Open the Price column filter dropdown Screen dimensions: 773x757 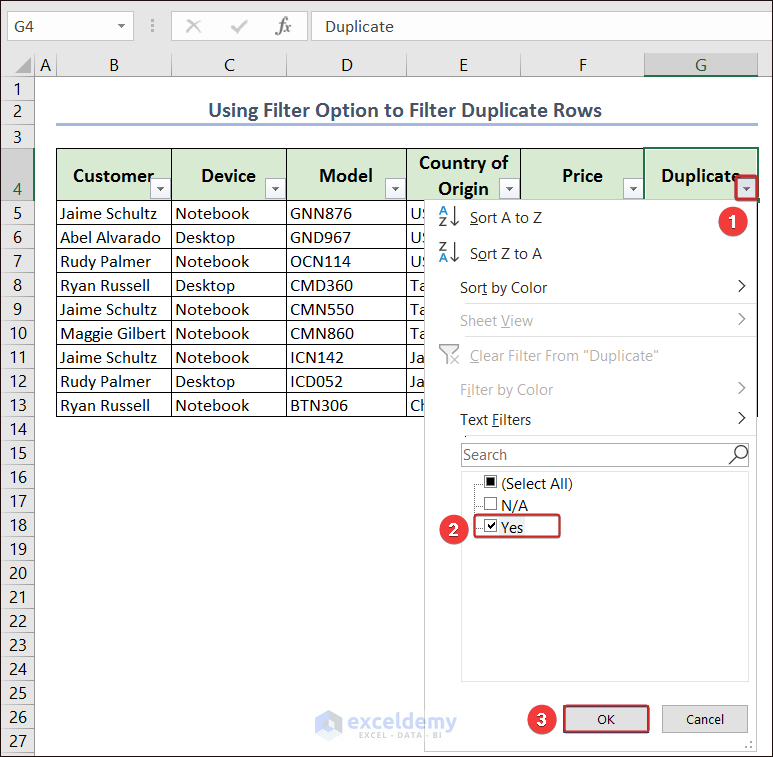tap(633, 189)
